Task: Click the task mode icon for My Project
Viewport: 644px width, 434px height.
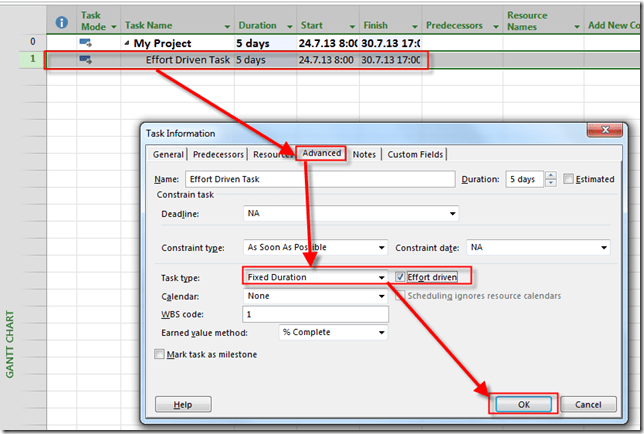Action: pyautogui.click(x=86, y=43)
